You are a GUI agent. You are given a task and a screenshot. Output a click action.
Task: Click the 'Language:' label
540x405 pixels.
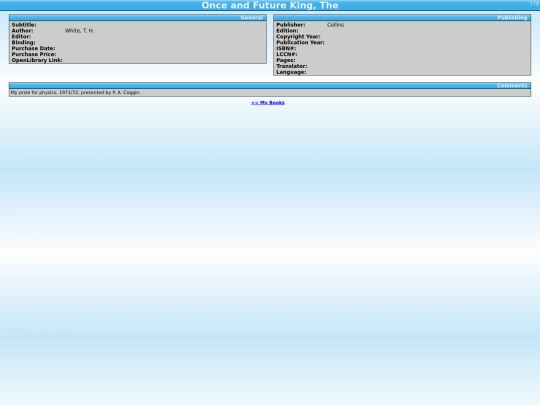[x=291, y=72]
